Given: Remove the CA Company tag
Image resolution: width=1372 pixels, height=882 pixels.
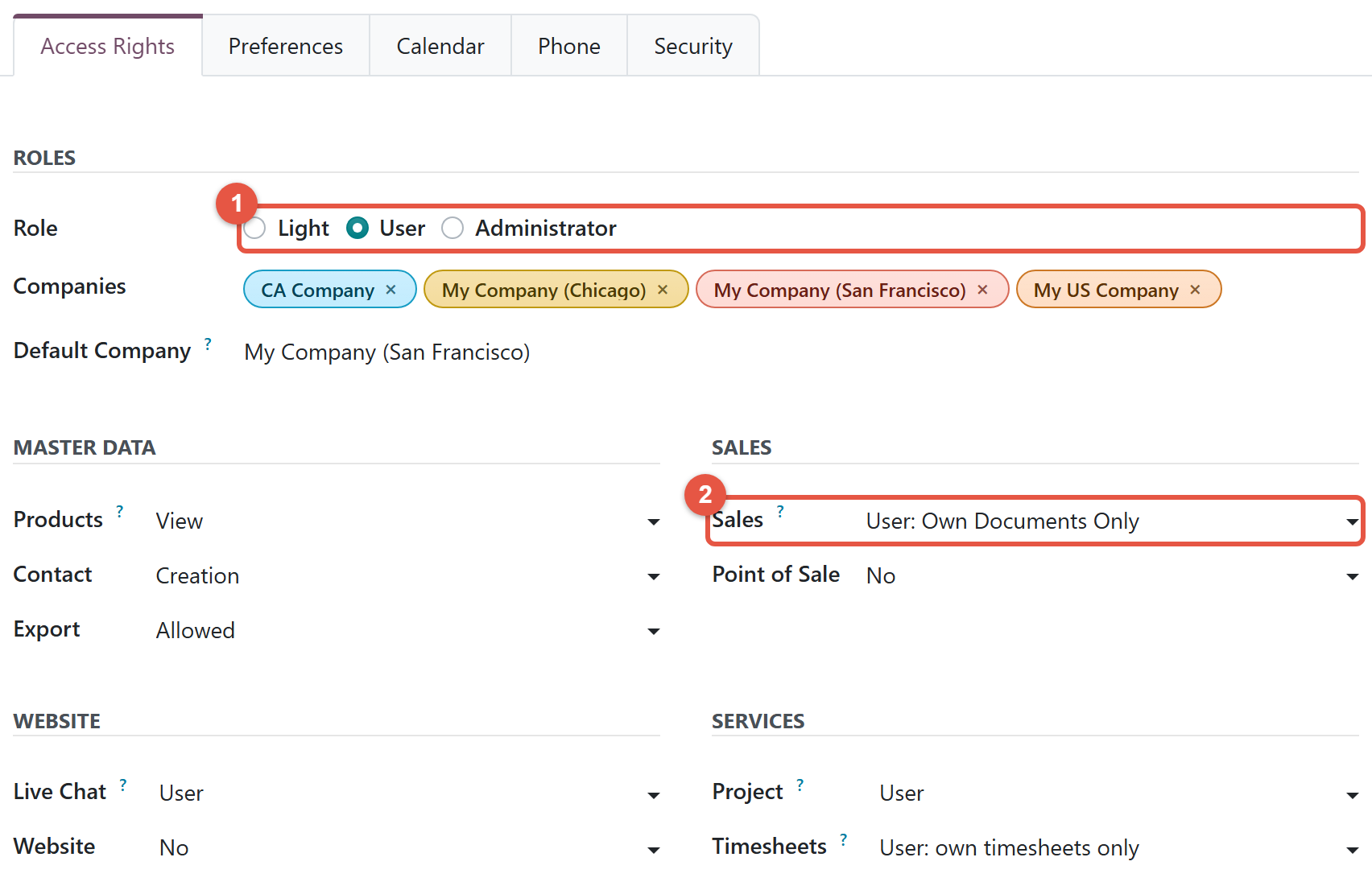Looking at the screenshot, I should (x=391, y=290).
